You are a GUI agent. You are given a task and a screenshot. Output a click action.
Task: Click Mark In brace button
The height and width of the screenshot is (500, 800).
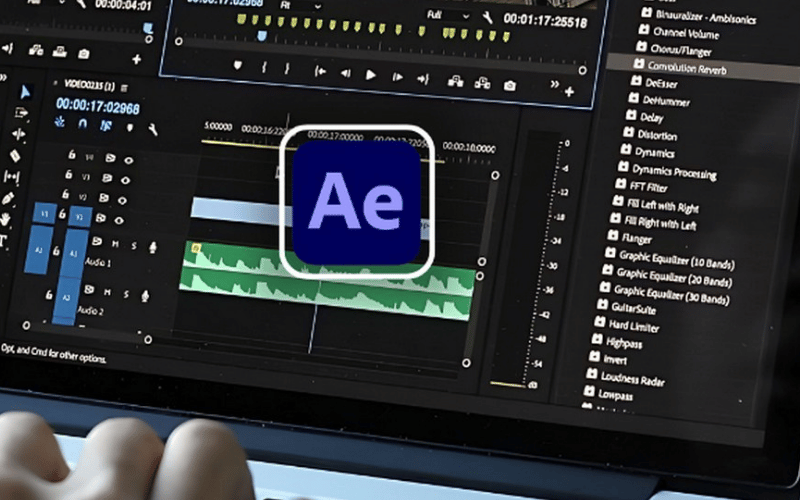tap(264, 67)
